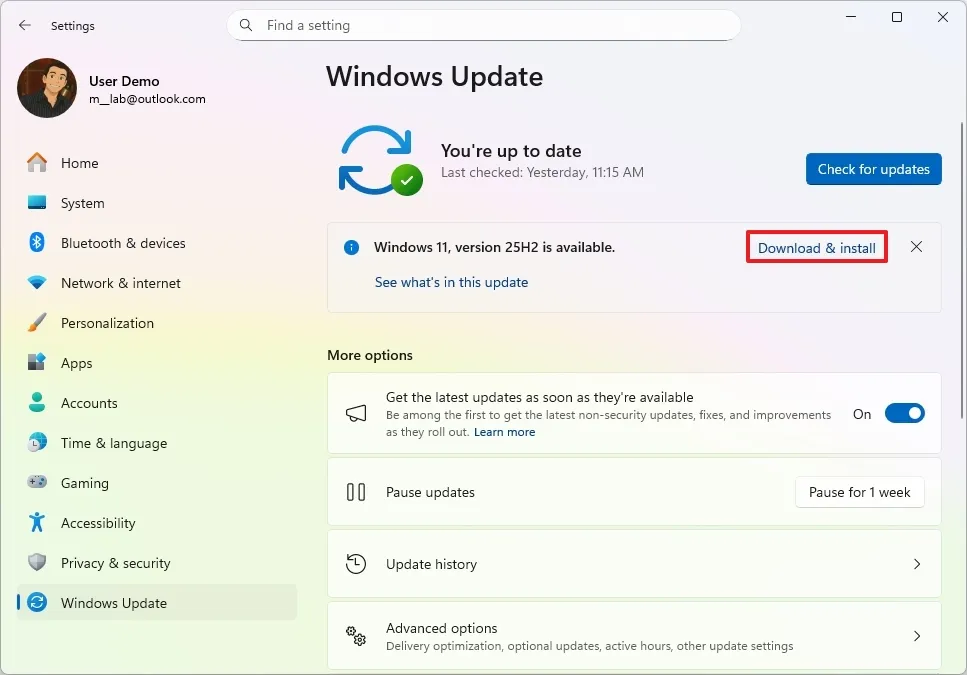Open Privacy & security via its shield icon
The height and width of the screenshot is (675, 967).
pos(37,563)
